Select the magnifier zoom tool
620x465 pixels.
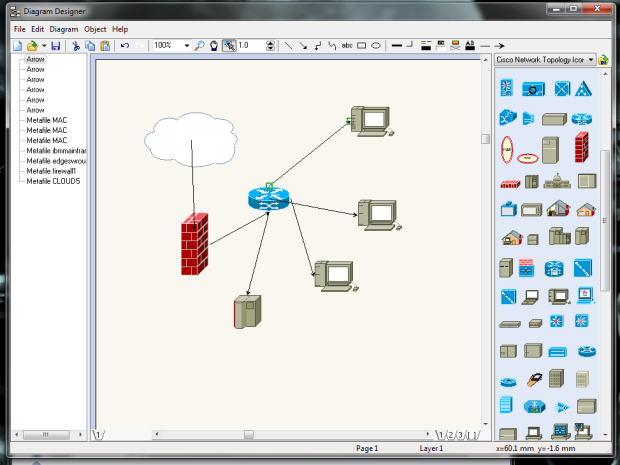pyautogui.click(x=199, y=46)
